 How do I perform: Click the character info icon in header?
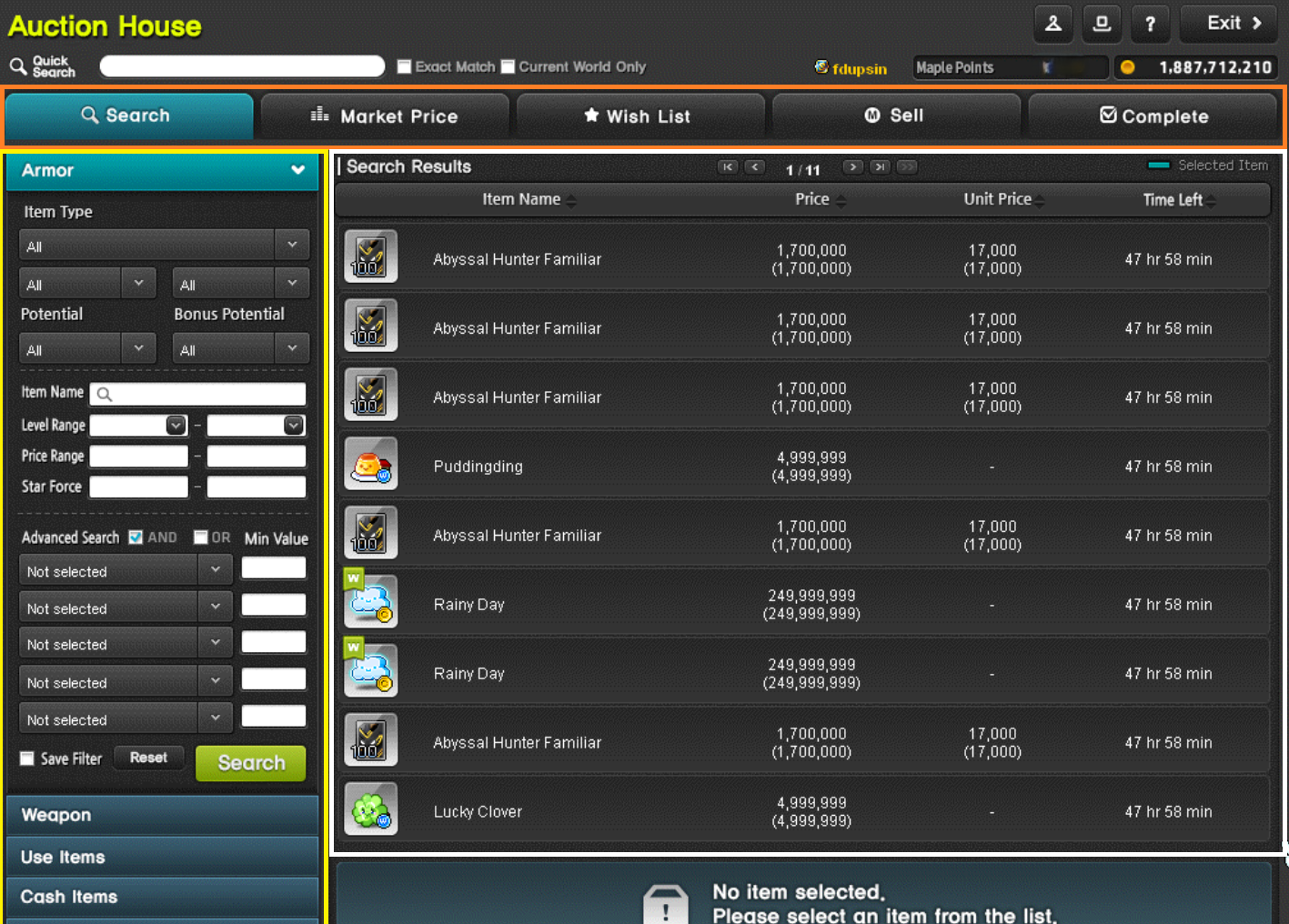1052,24
